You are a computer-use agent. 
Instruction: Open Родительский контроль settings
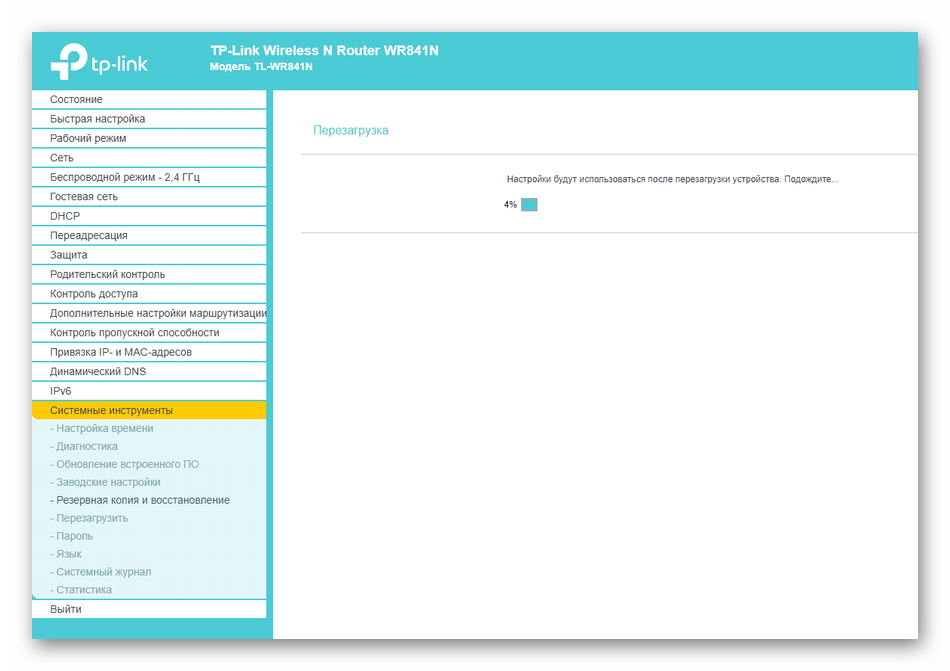coord(107,274)
